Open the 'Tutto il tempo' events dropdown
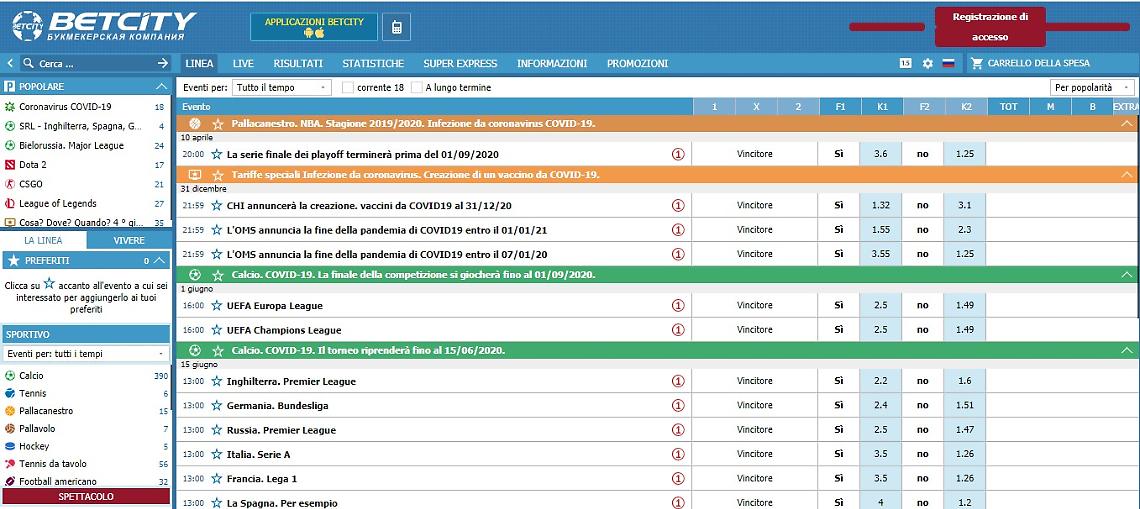The image size is (1140, 509). 282,87
